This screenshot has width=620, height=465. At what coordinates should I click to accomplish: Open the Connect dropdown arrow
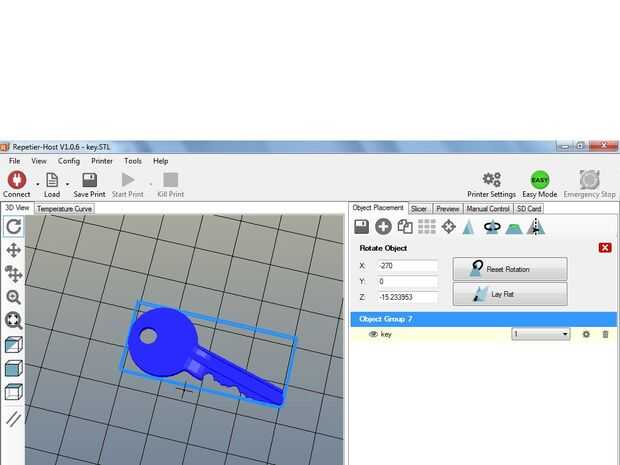click(38, 184)
